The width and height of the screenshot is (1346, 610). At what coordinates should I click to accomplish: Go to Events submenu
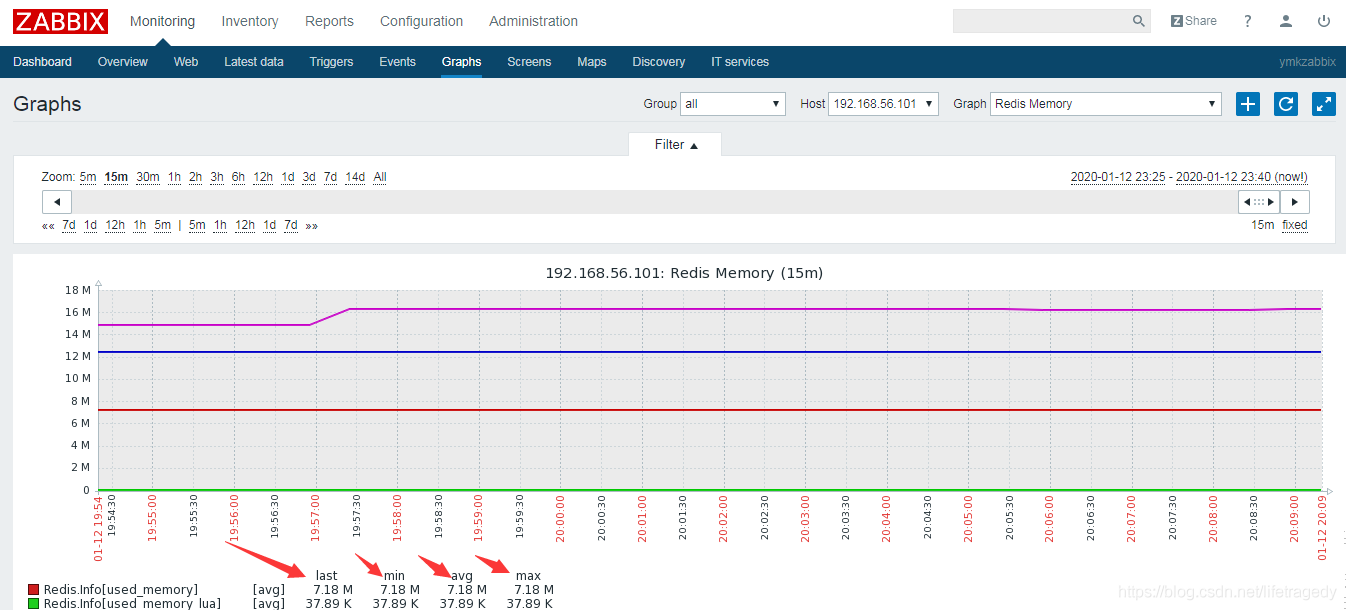(x=397, y=62)
